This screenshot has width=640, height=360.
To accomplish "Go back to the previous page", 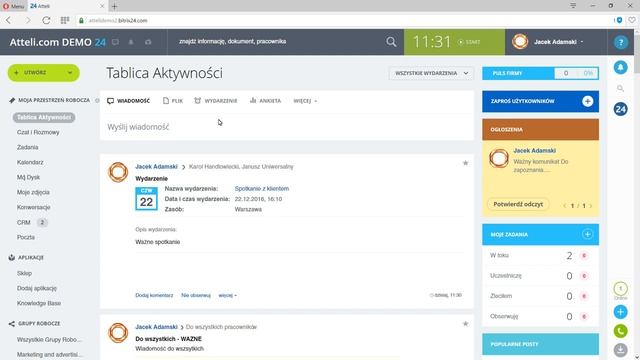I will [x=9, y=20].
